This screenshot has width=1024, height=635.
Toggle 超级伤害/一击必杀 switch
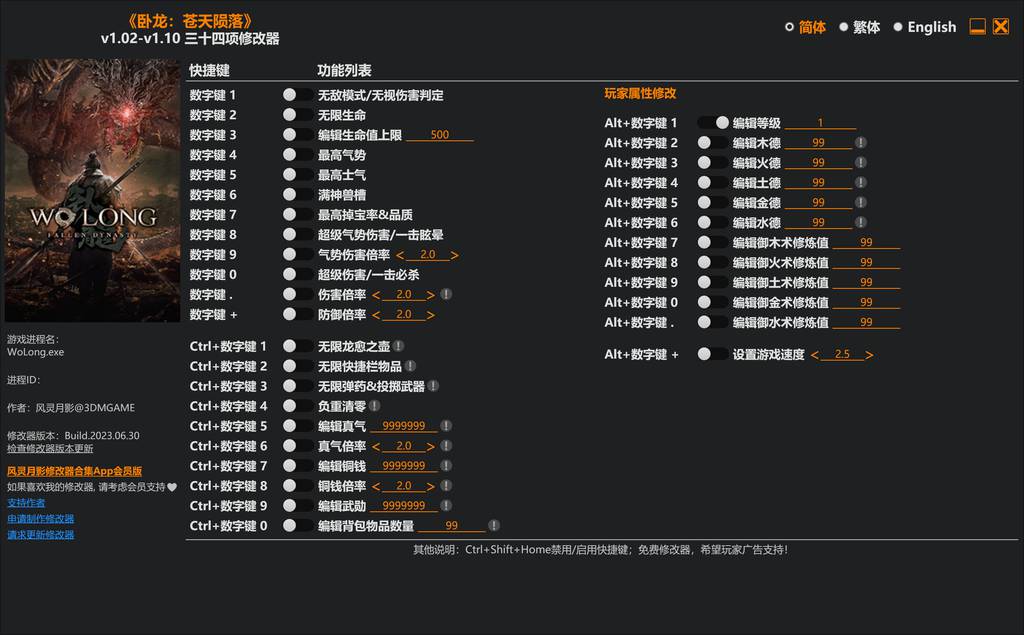297,275
